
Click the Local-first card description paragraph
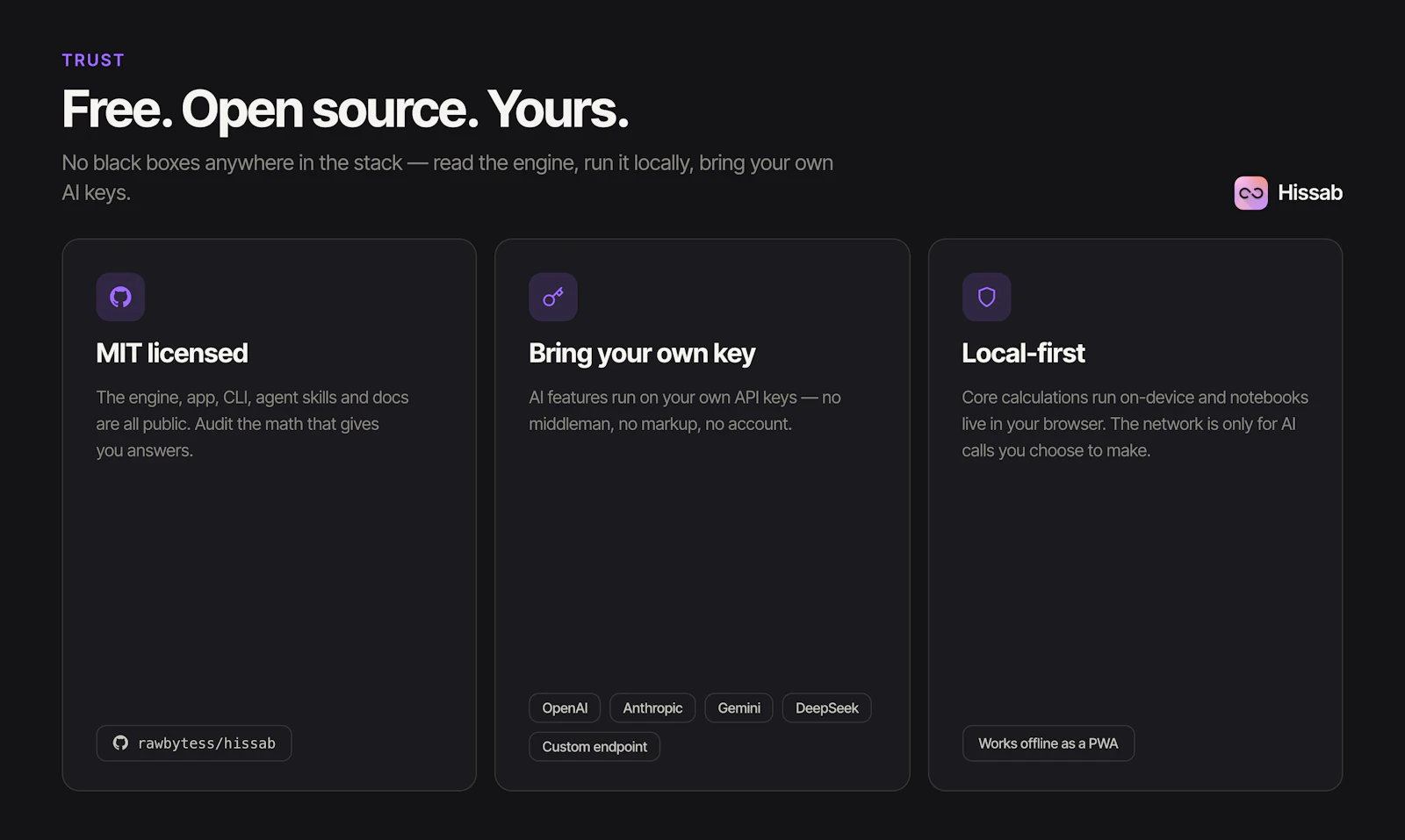1135,424
